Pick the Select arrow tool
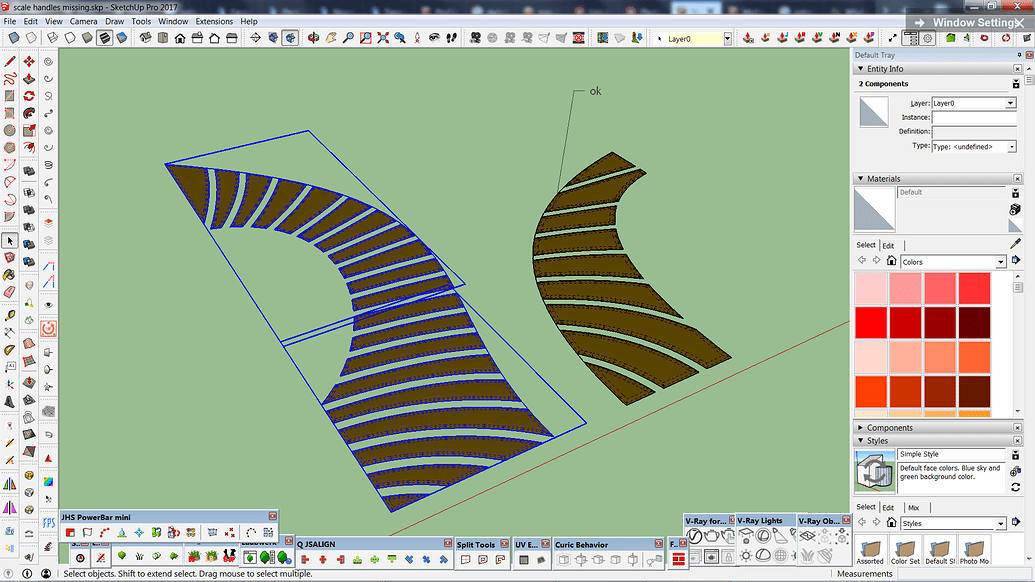 [10, 241]
